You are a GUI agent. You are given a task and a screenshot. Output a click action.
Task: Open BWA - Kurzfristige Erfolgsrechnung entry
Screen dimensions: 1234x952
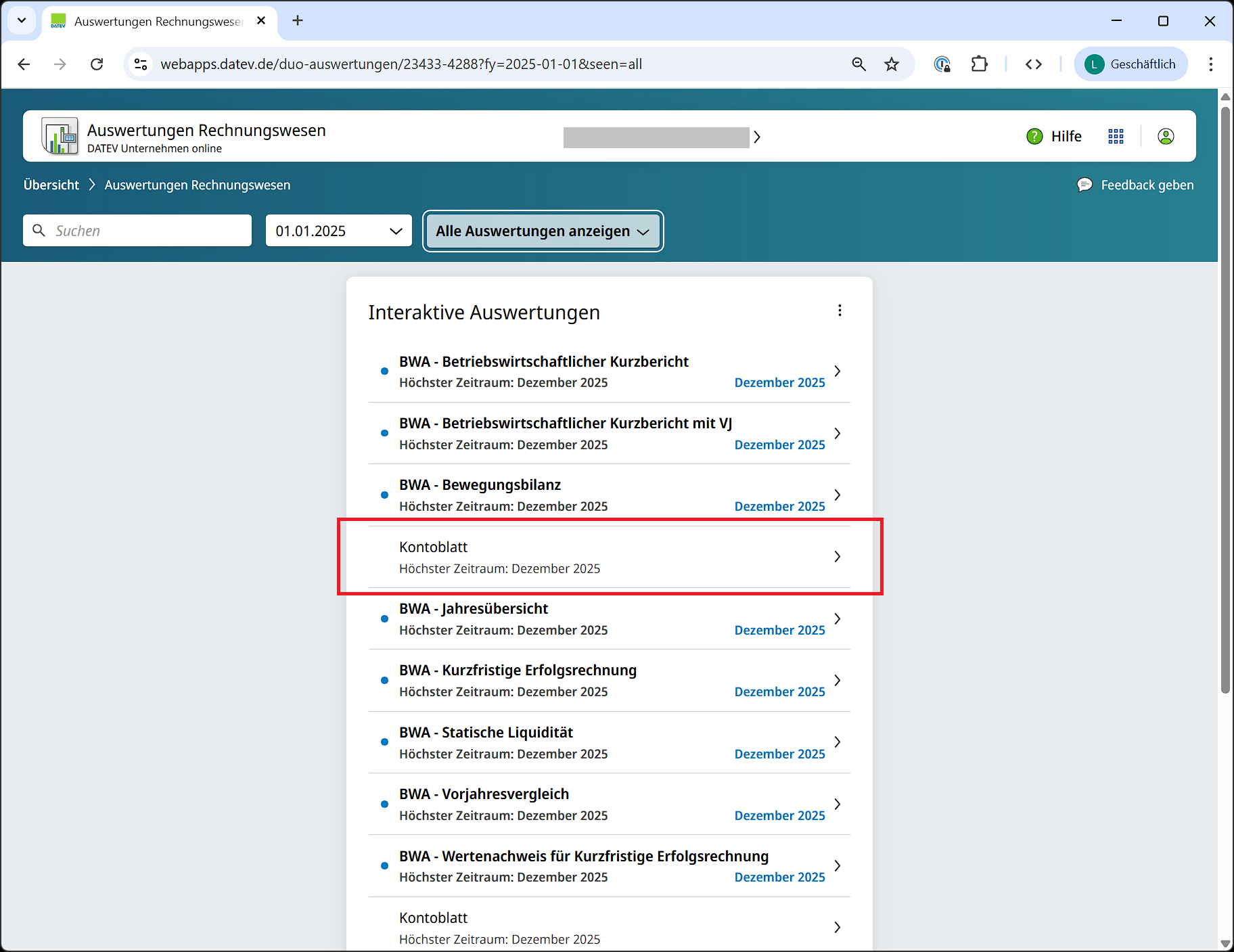point(609,680)
